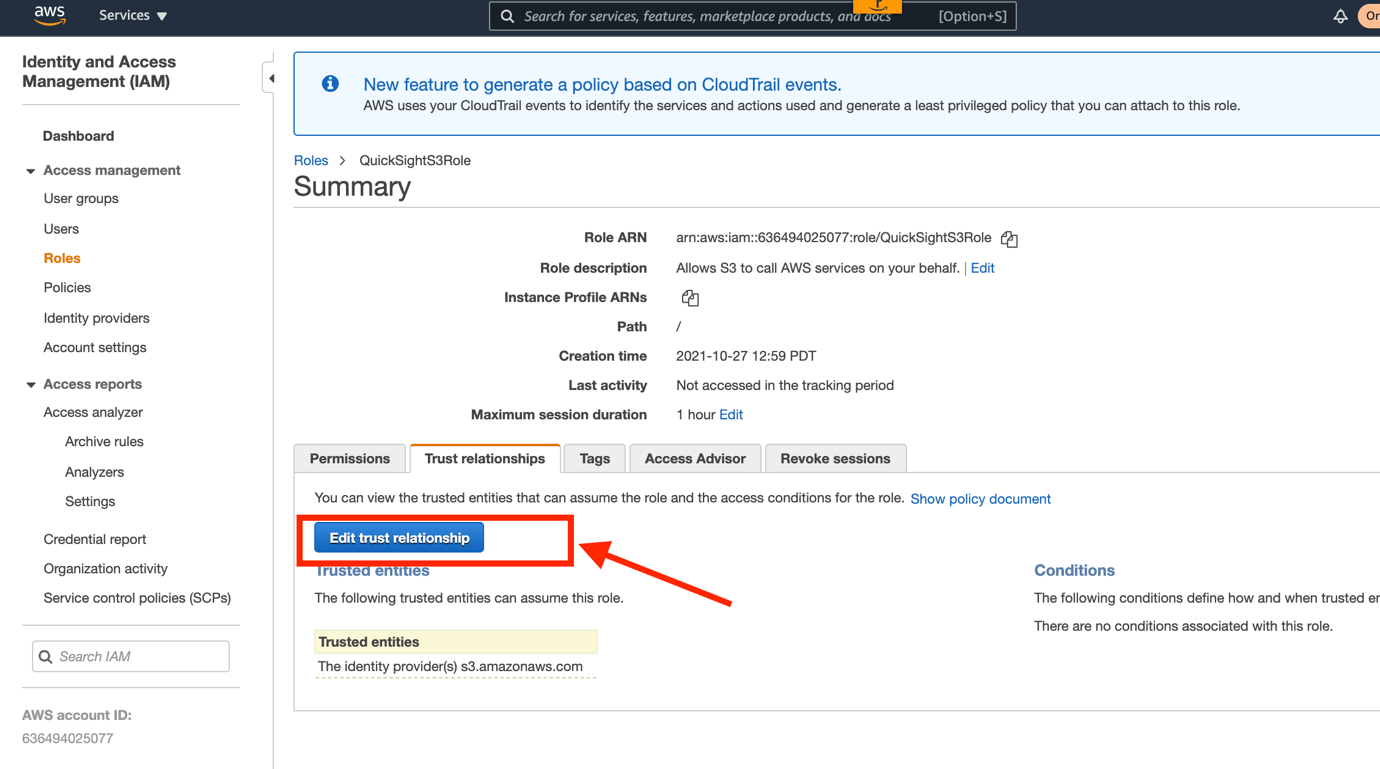Navigate to Roles via the breadcrumb
The width and height of the screenshot is (1380, 769).
point(311,161)
